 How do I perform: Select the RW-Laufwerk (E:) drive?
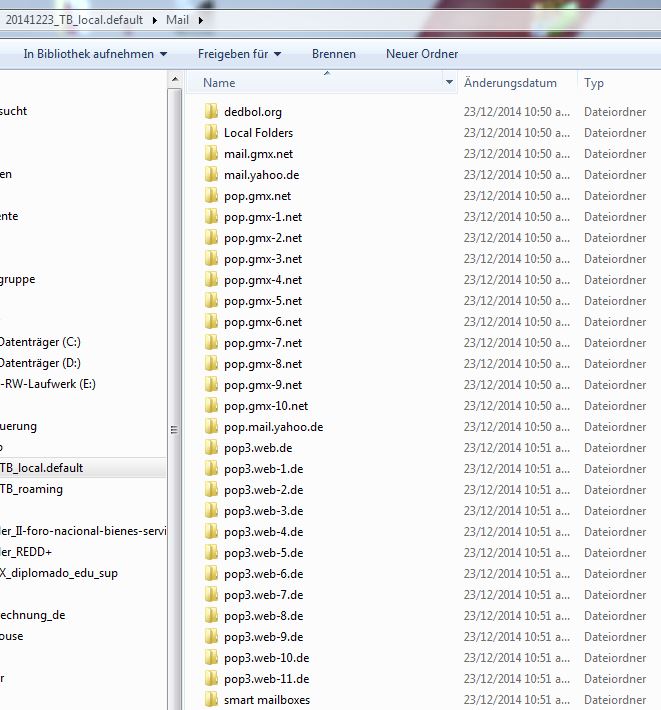[48, 384]
